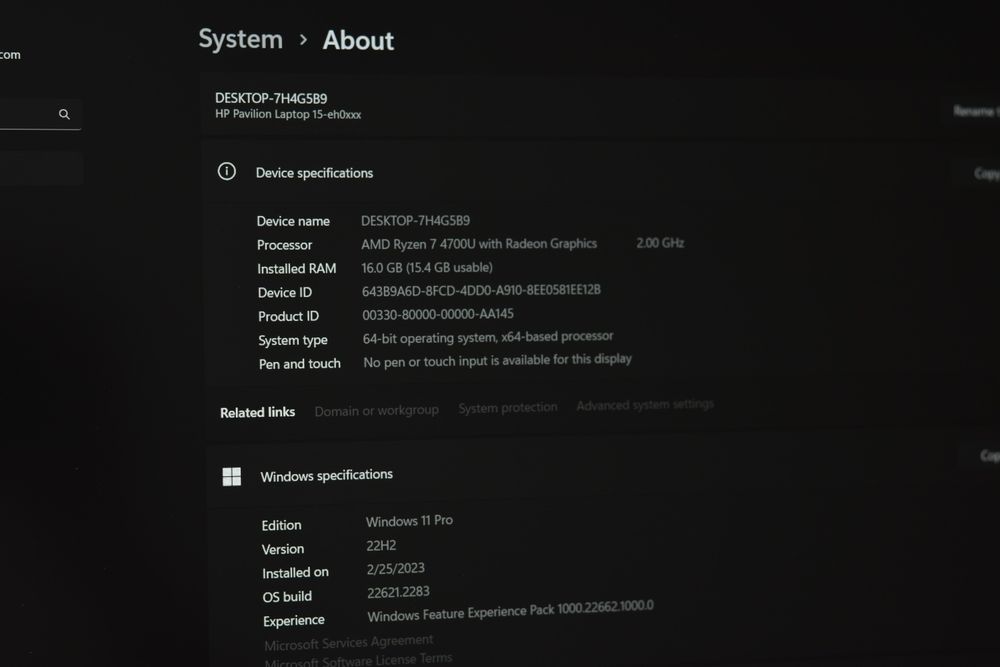Viewport: 1000px width, 667px height.
Task: Click the search magnifier icon in sidebar
Action: (64, 114)
